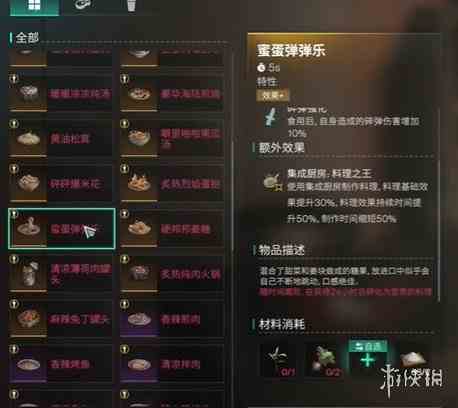Viewport: 458px width, 408px height.
Task: Click the green plus custom ingredient slot
Action: (x=368, y=361)
